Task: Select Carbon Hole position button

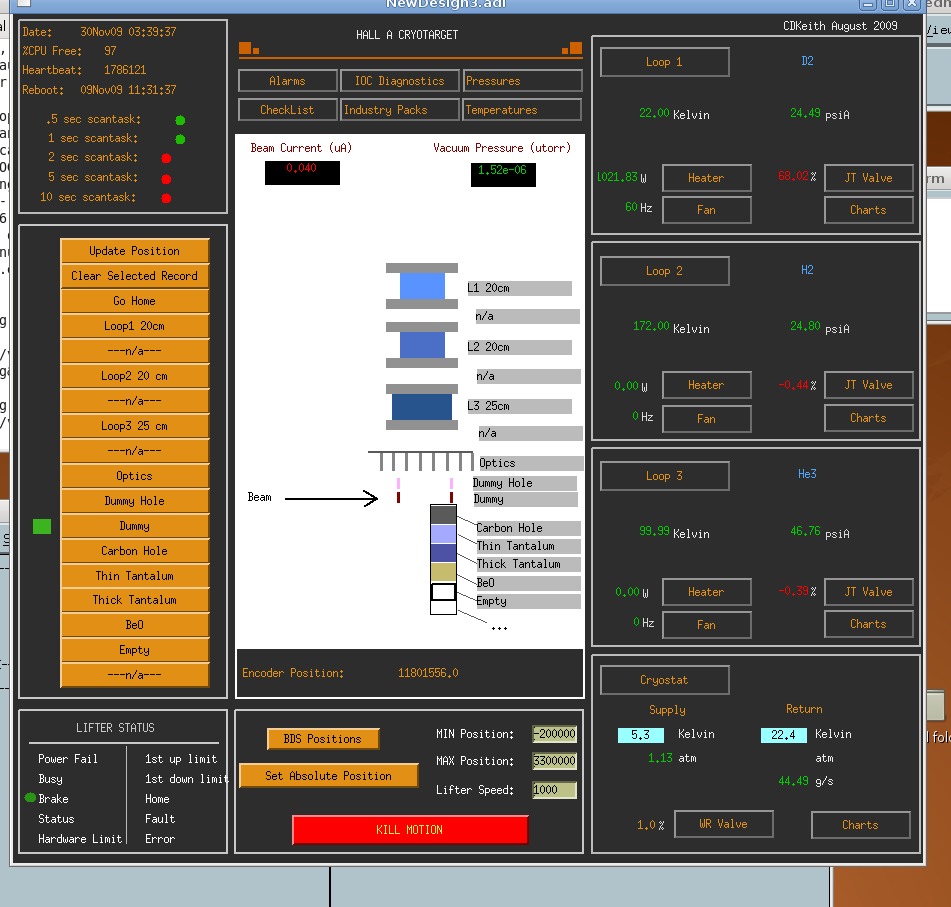Action: tap(135, 550)
